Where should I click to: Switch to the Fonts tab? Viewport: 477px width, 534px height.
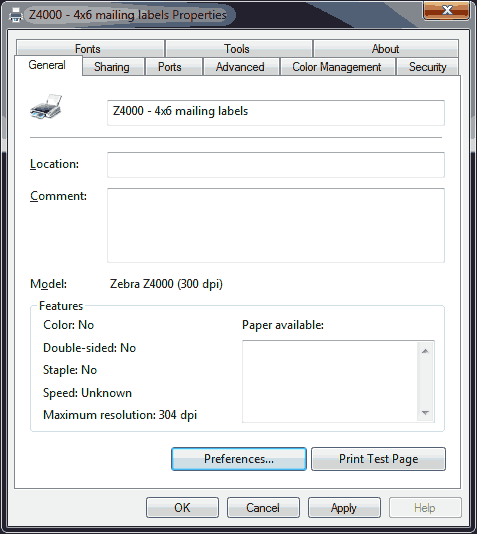coord(90,49)
